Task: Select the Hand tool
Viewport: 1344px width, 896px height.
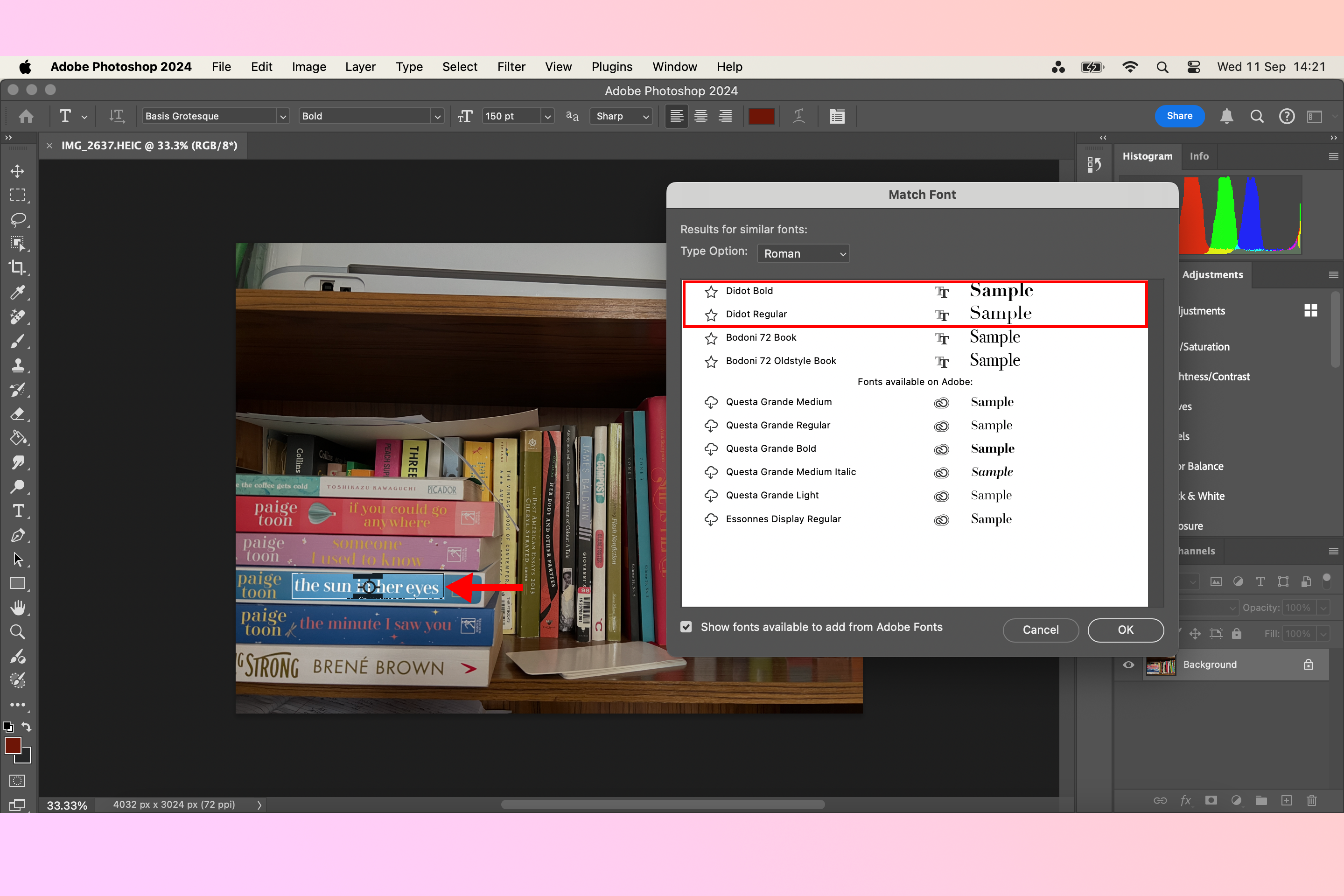Action: click(x=17, y=608)
